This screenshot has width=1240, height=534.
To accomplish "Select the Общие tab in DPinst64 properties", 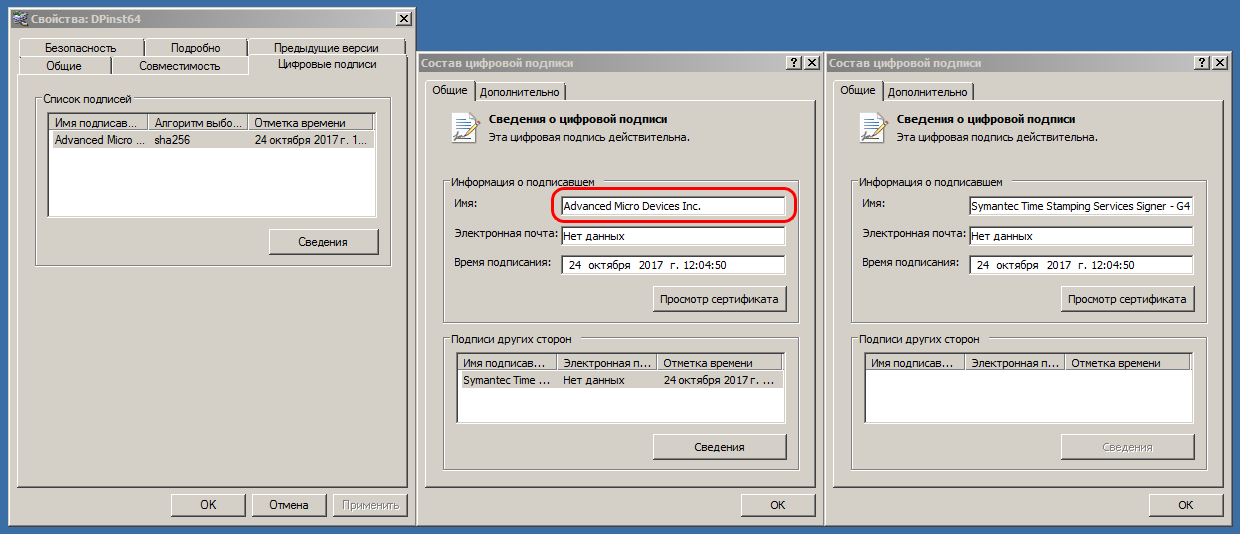I will [64, 65].
